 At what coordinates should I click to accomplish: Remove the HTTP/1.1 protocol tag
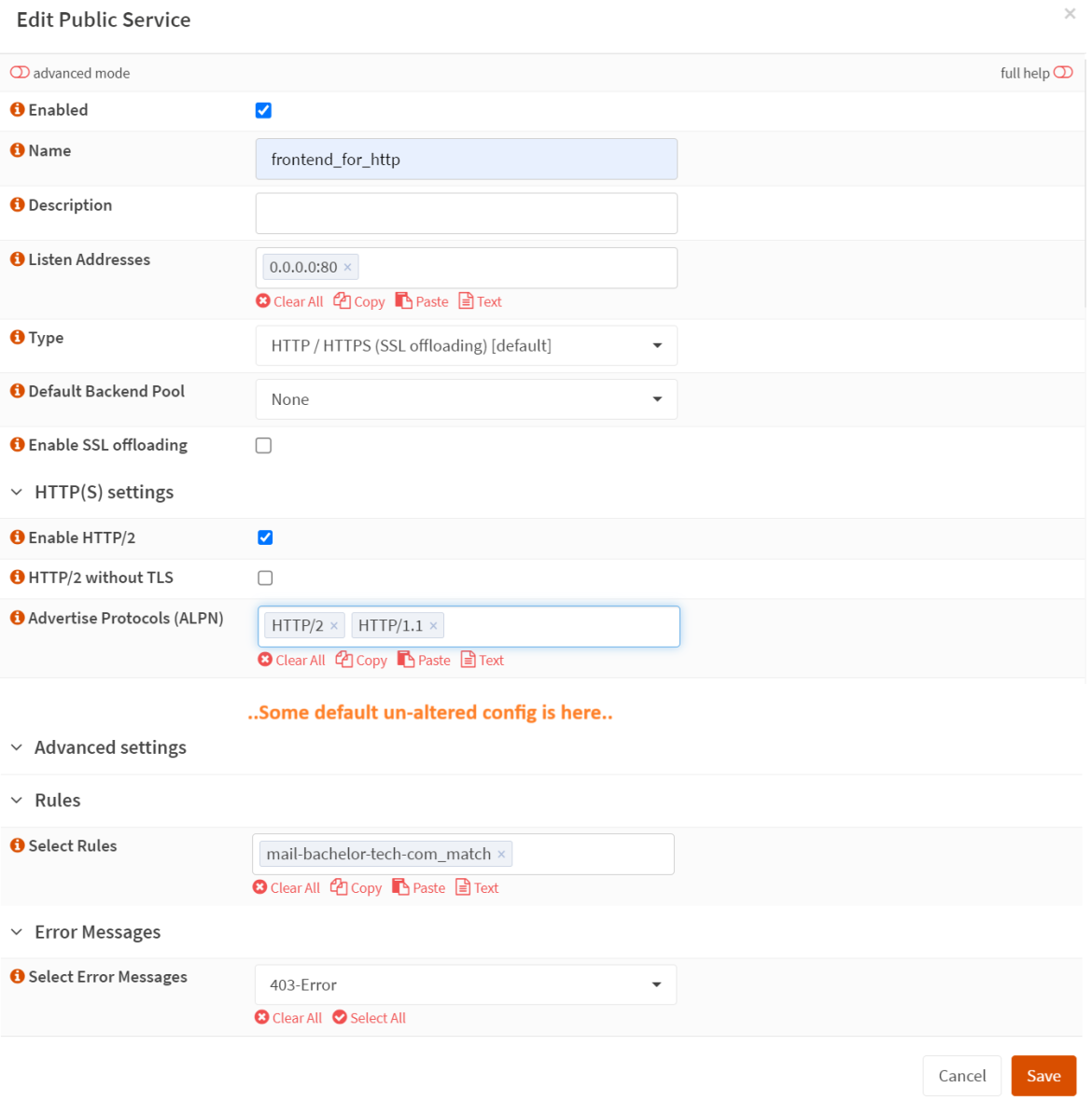[x=433, y=625]
